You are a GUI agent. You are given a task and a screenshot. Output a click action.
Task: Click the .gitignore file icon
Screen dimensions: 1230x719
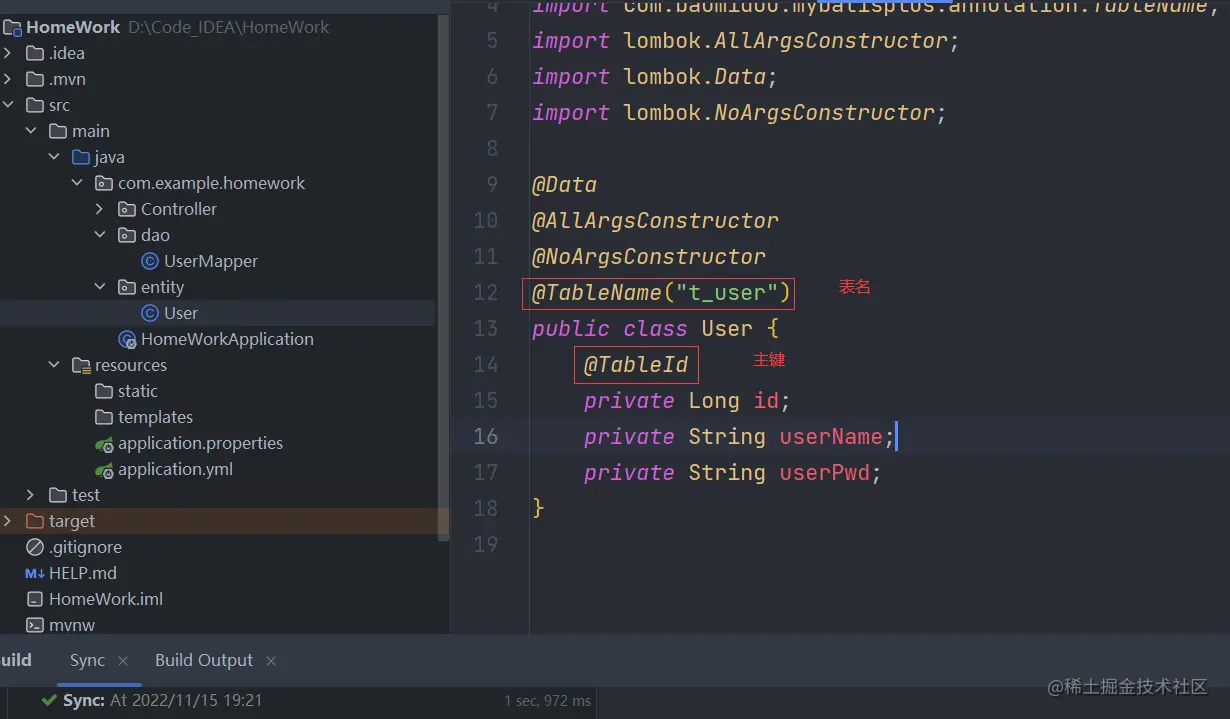pos(35,547)
